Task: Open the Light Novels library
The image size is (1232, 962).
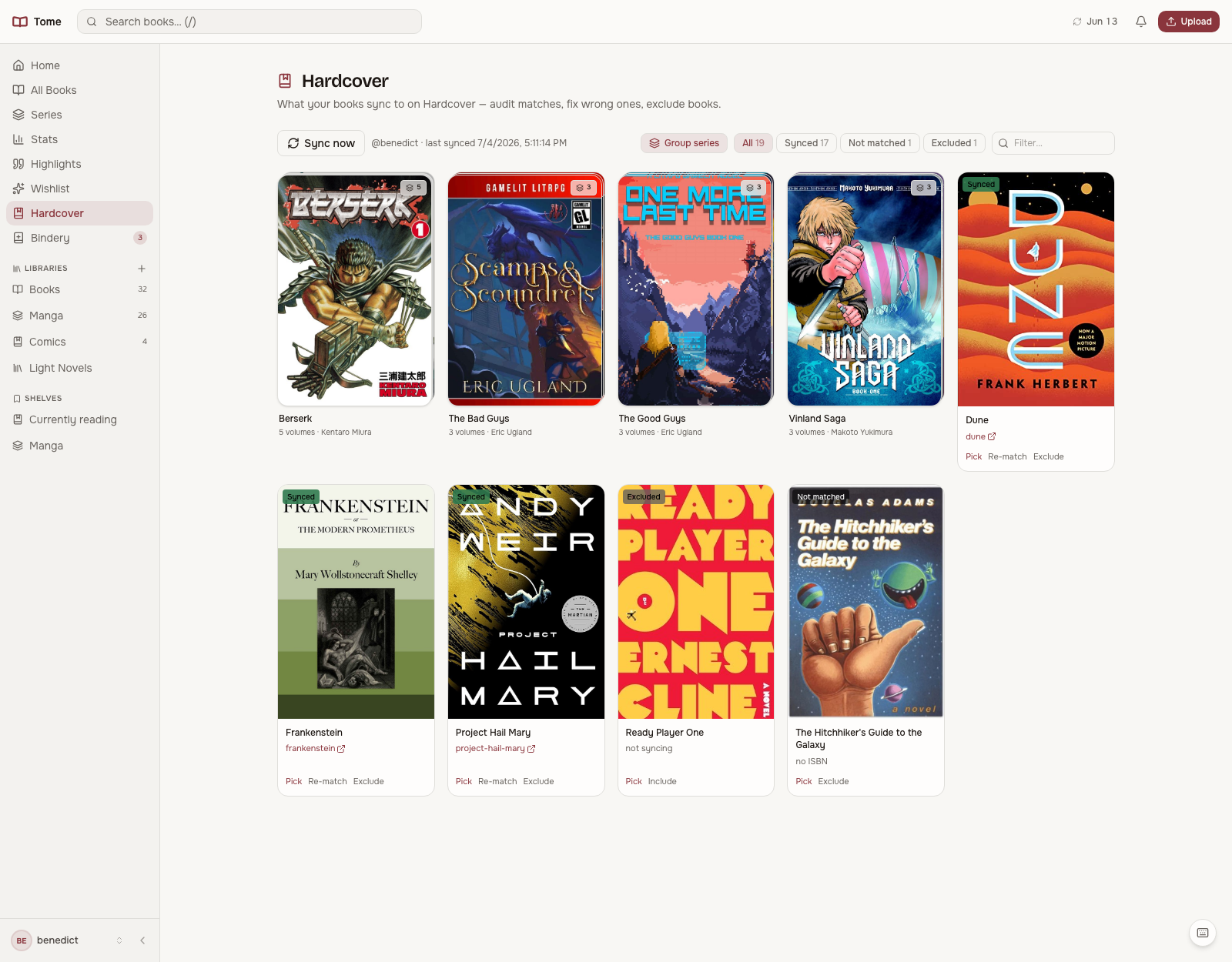Action: [79, 368]
